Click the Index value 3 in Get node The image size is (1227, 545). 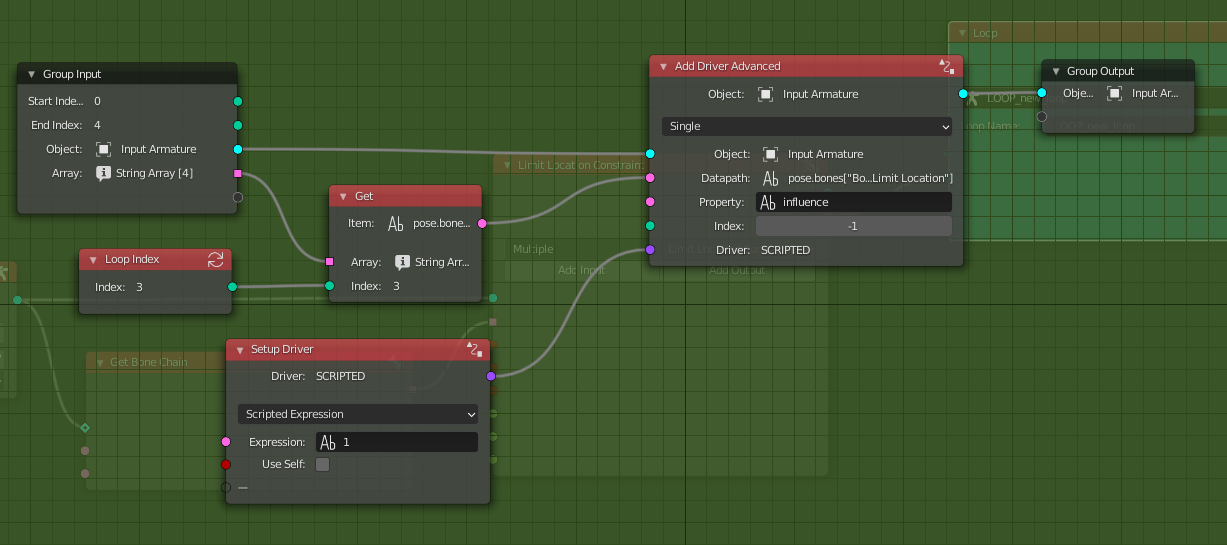[396, 286]
